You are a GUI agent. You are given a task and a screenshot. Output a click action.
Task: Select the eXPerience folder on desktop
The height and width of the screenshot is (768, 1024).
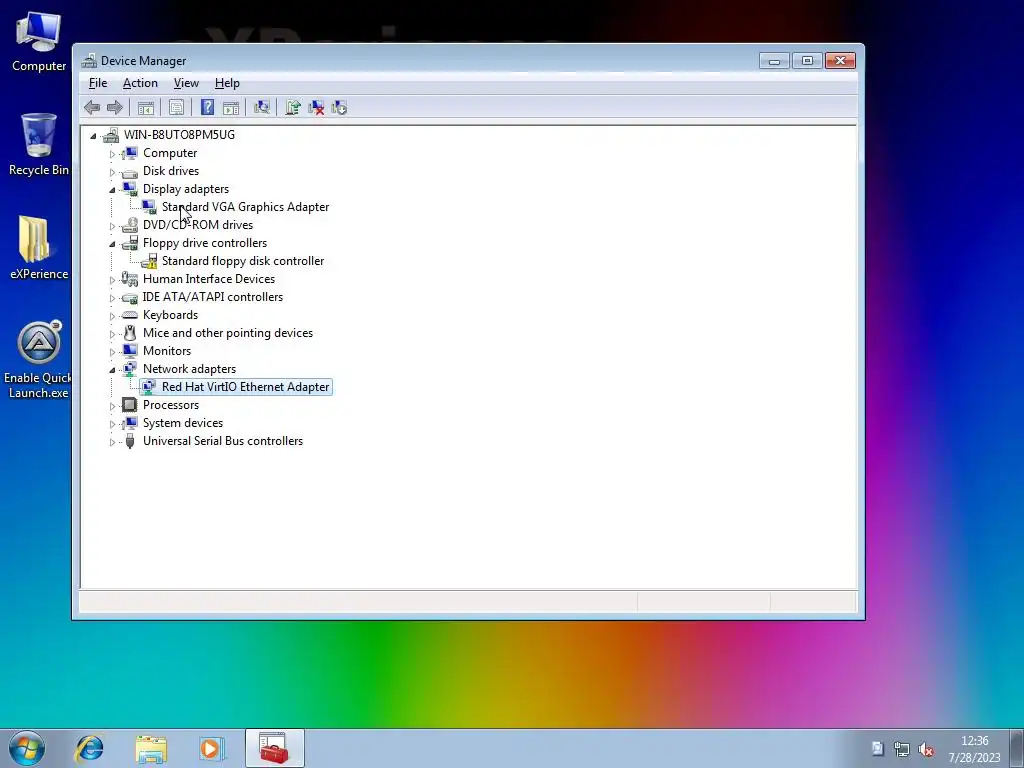pyautogui.click(x=39, y=248)
